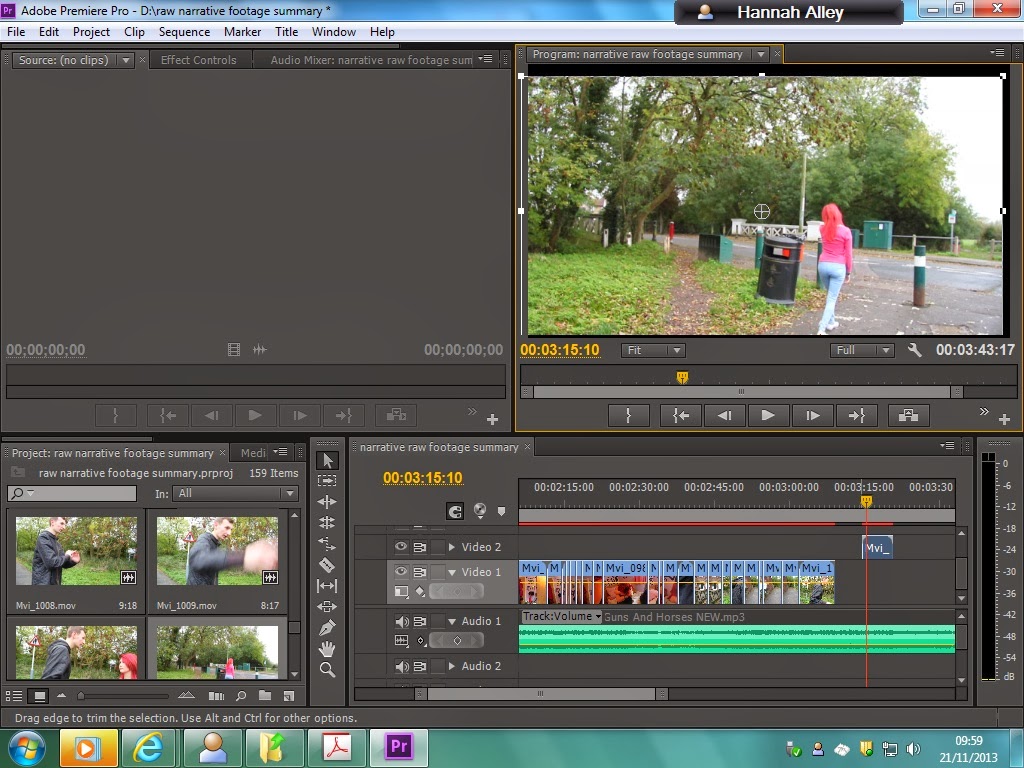Screen dimensions: 1024x768
Task: Go to Out point in Program monitor
Action: tap(856, 415)
